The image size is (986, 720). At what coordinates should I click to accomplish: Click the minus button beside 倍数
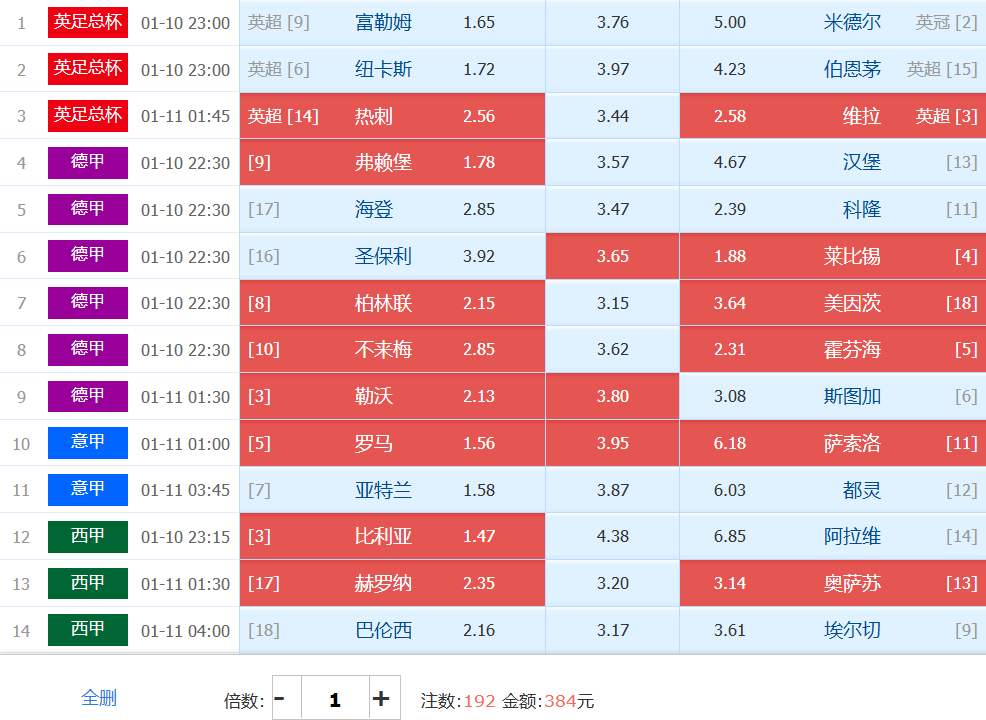pos(281,698)
